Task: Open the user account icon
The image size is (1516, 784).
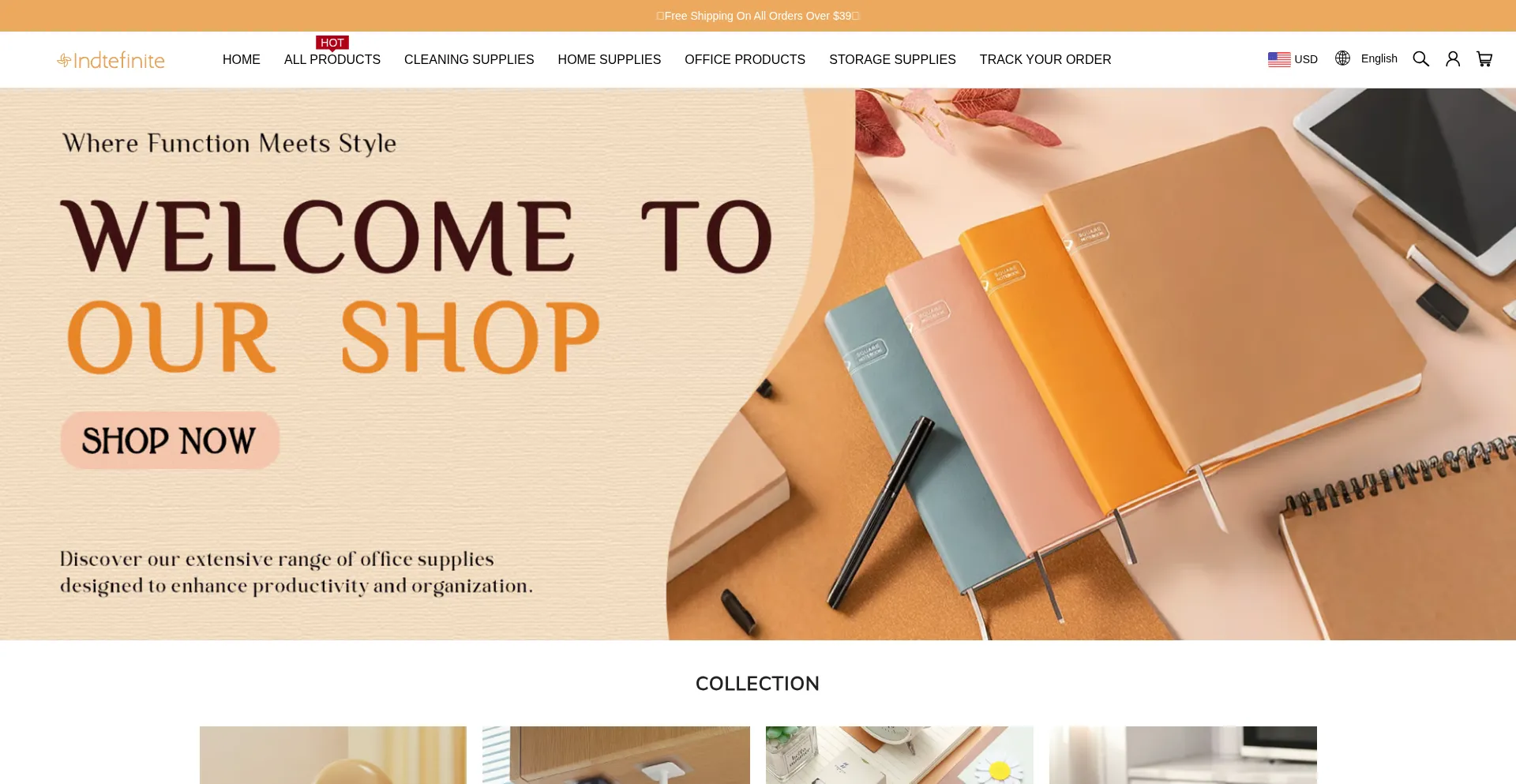Action: (x=1453, y=59)
